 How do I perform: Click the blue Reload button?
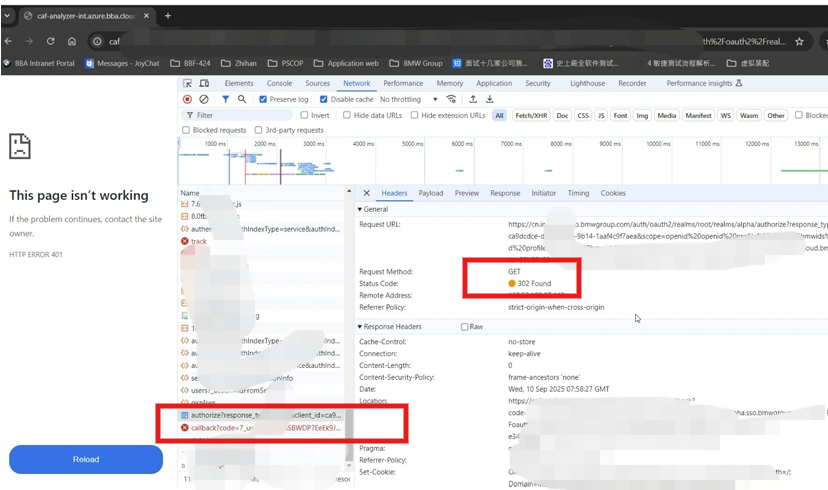86,459
